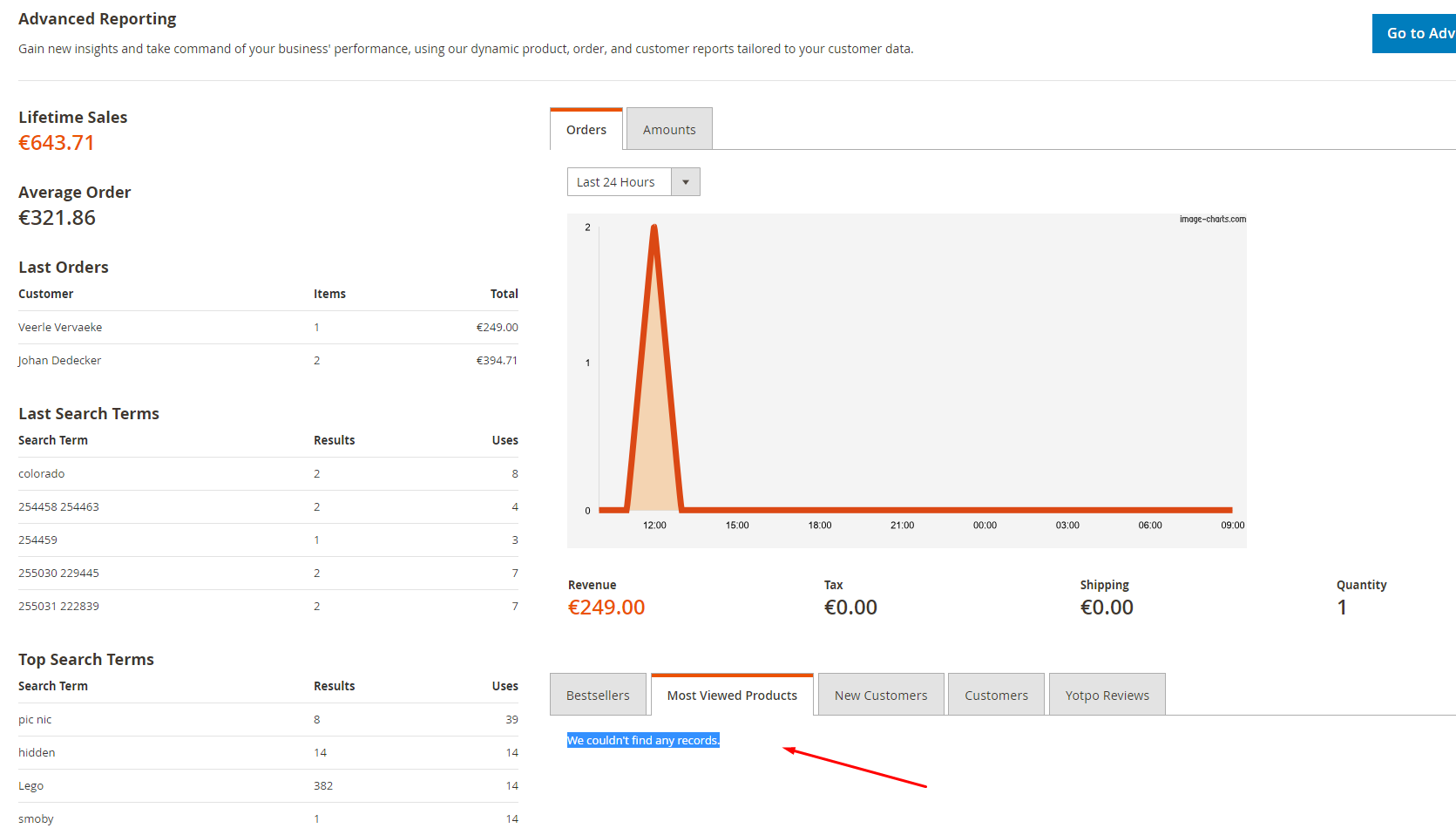Screen dimensions: 1456x835
Task: Click the Go to Advanced Reporting button
Action: (1416, 33)
